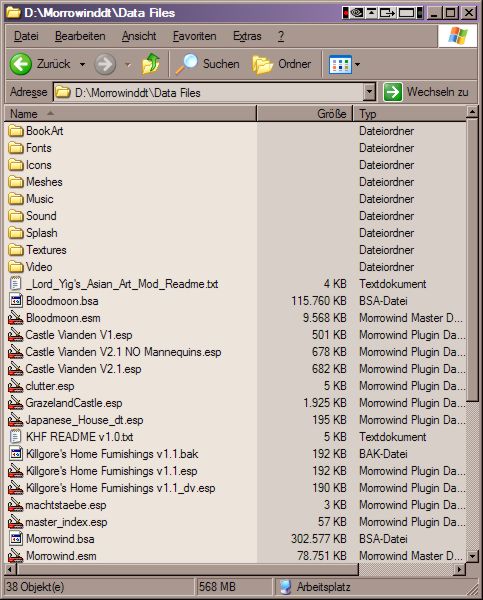Expand the view mode dropdown arrow
This screenshot has height=600, width=483.
[x=357, y=64]
